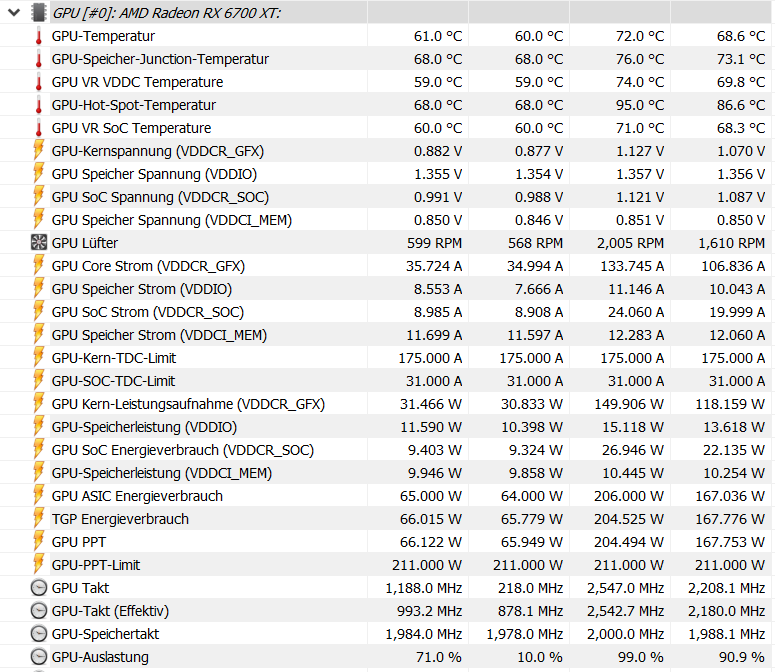Viewport: 775px width, 672px height.
Task: Click lightning icon beside GPU-Speicherleistung (VDDCI_MEM)
Action: point(39,472)
